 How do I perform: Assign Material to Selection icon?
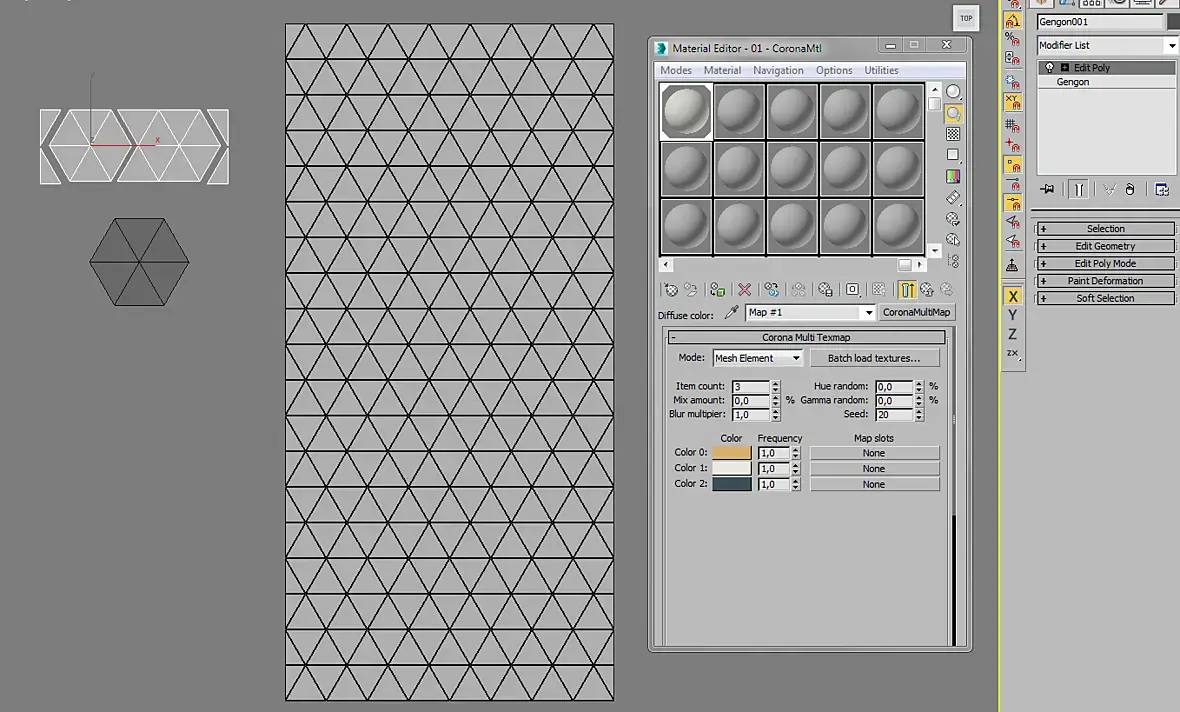pos(717,290)
